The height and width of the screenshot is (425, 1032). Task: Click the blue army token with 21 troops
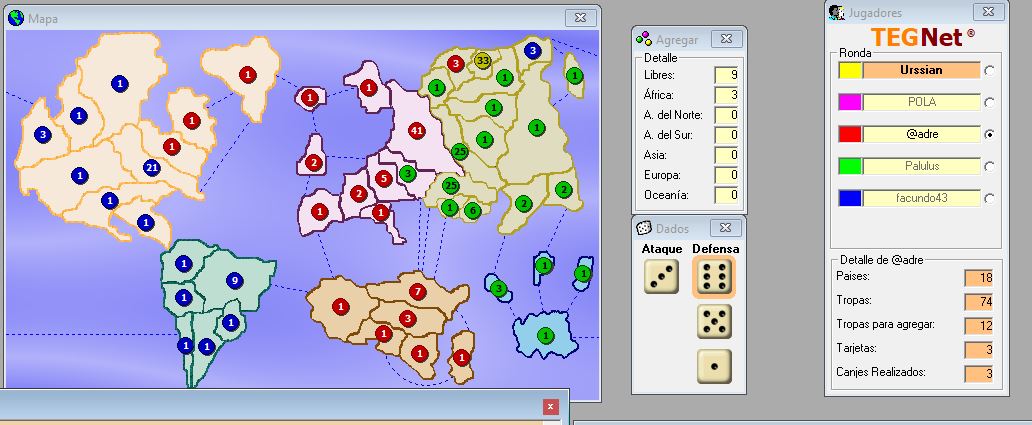point(152,167)
